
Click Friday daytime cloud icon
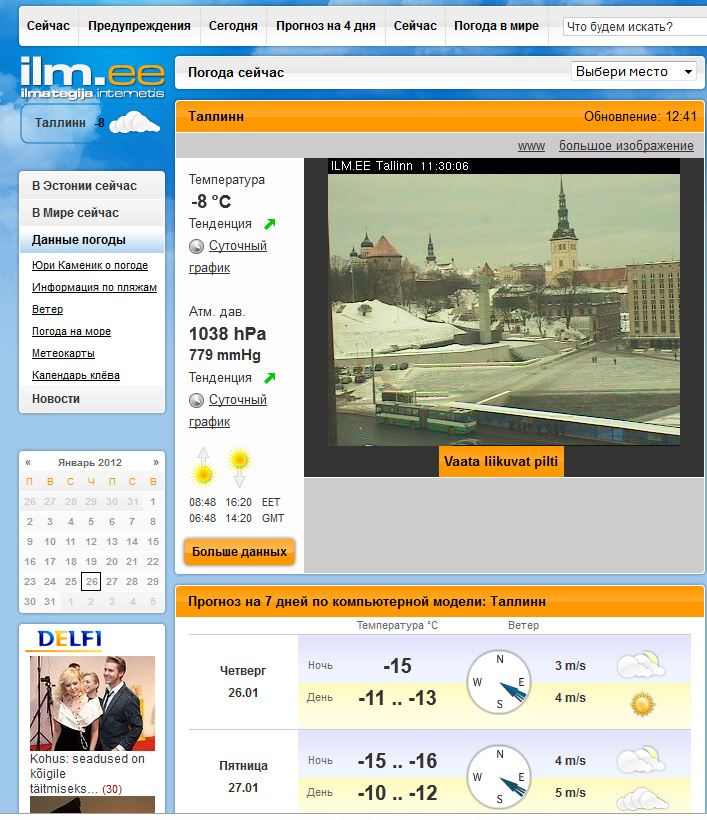(642, 799)
